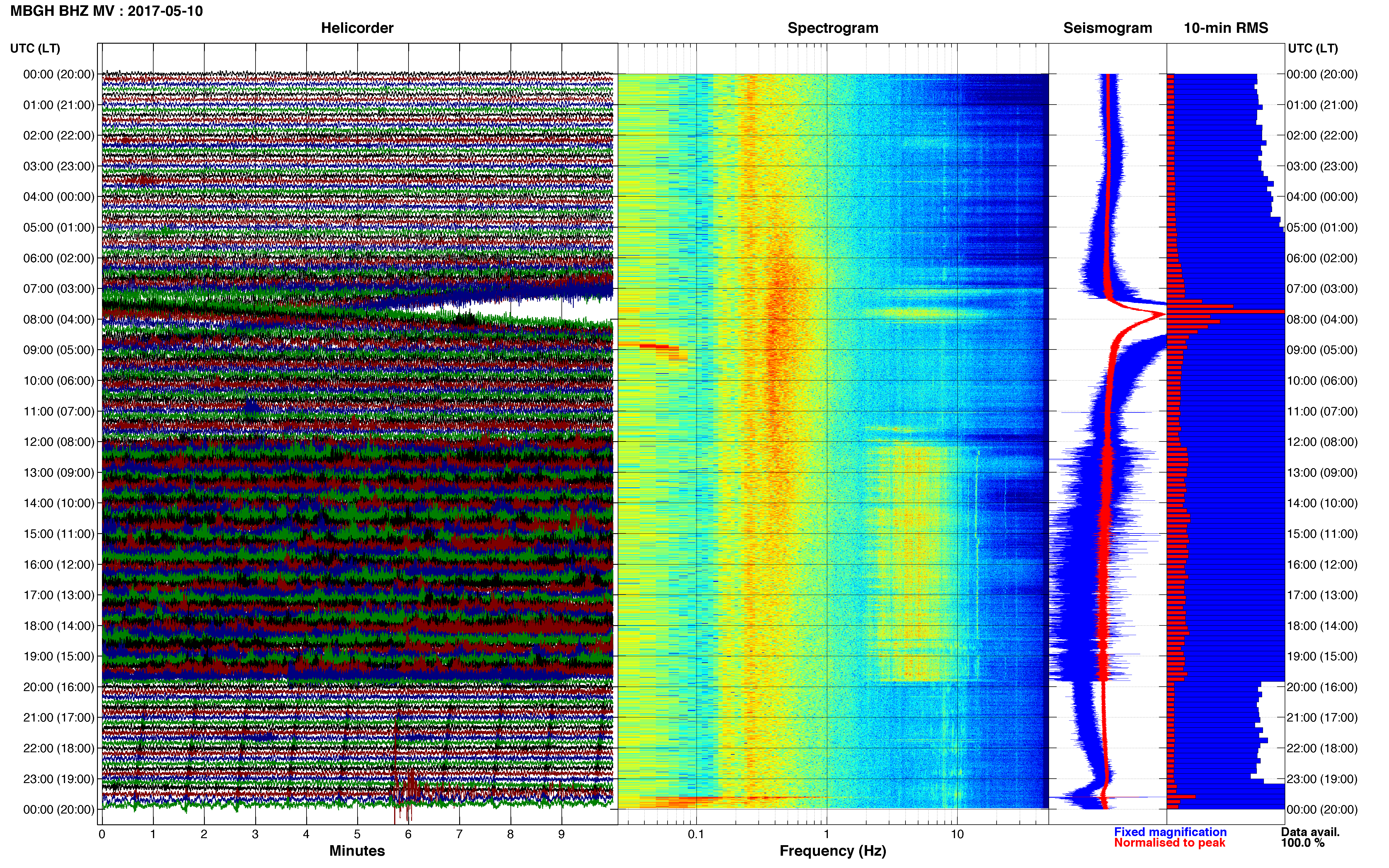
Task: Click the right 23:00 (19:00) time label
Action: pos(1322,779)
